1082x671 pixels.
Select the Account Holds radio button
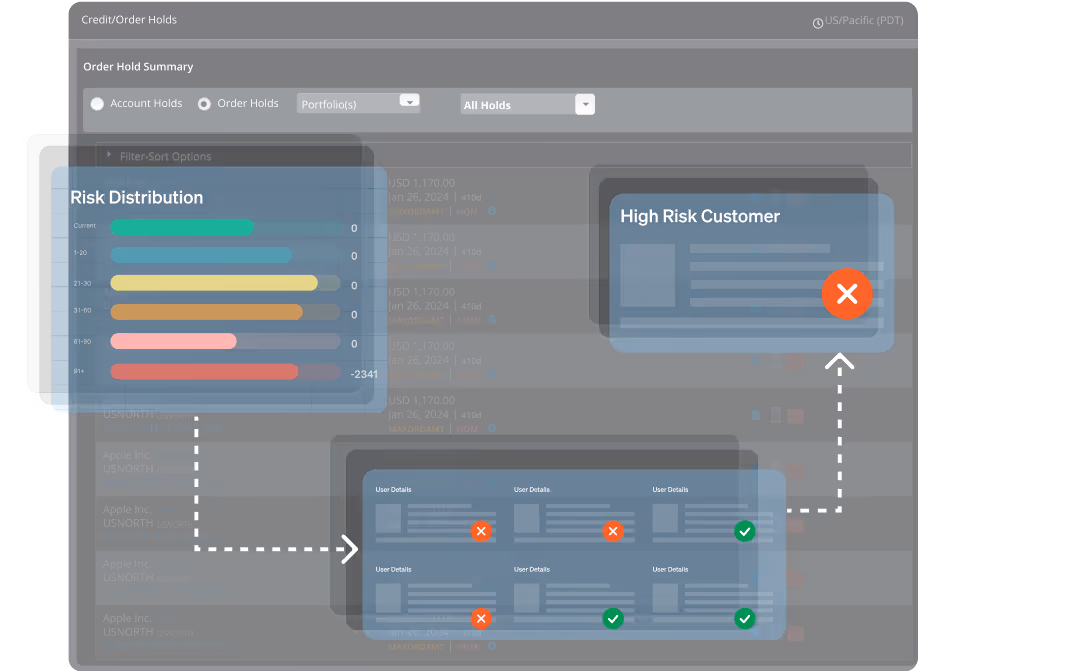coord(97,104)
